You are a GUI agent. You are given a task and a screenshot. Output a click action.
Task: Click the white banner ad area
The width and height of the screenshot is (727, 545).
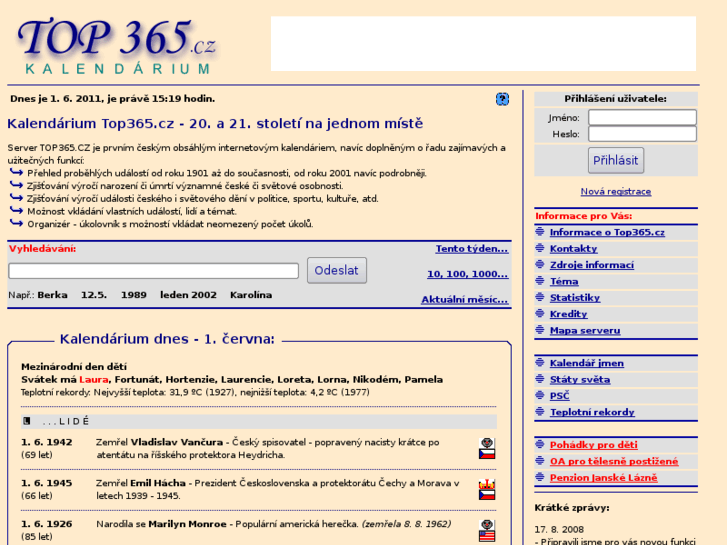pos(483,44)
